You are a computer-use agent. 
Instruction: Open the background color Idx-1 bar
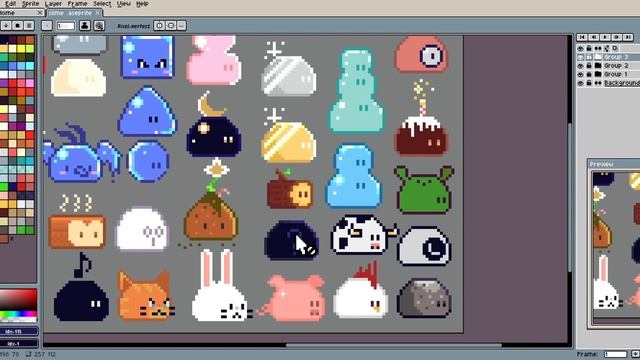[19, 344]
